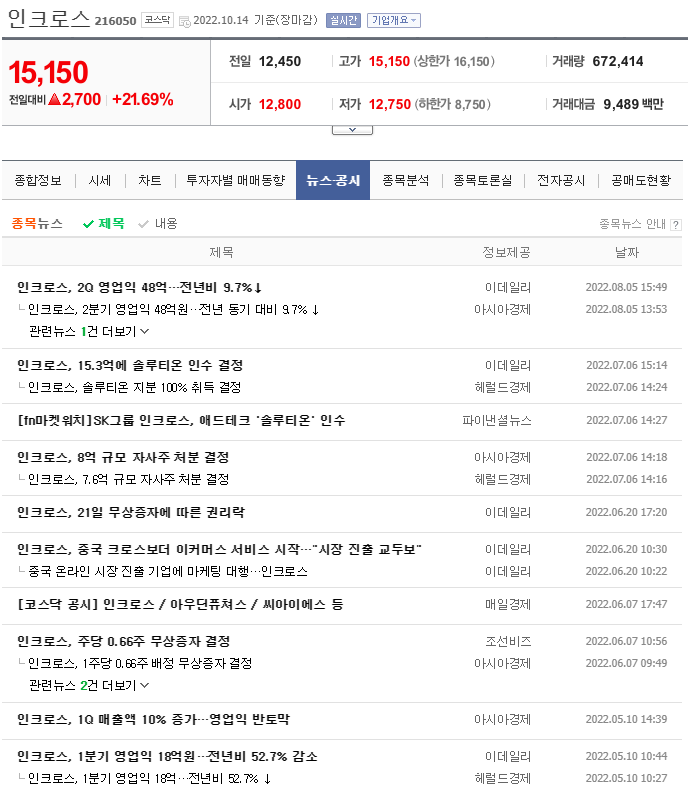Image resolution: width=688 pixels, height=794 pixels.
Task: Click the 거래량 value 672,414
Action: (x=618, y=61)
